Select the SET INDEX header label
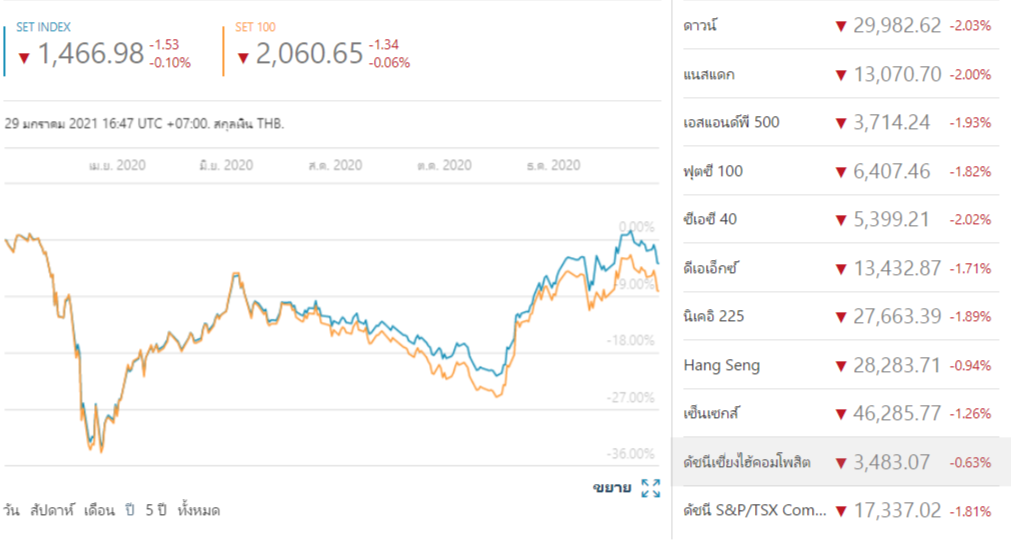1011x550 pixels. [x=43, y=27]
